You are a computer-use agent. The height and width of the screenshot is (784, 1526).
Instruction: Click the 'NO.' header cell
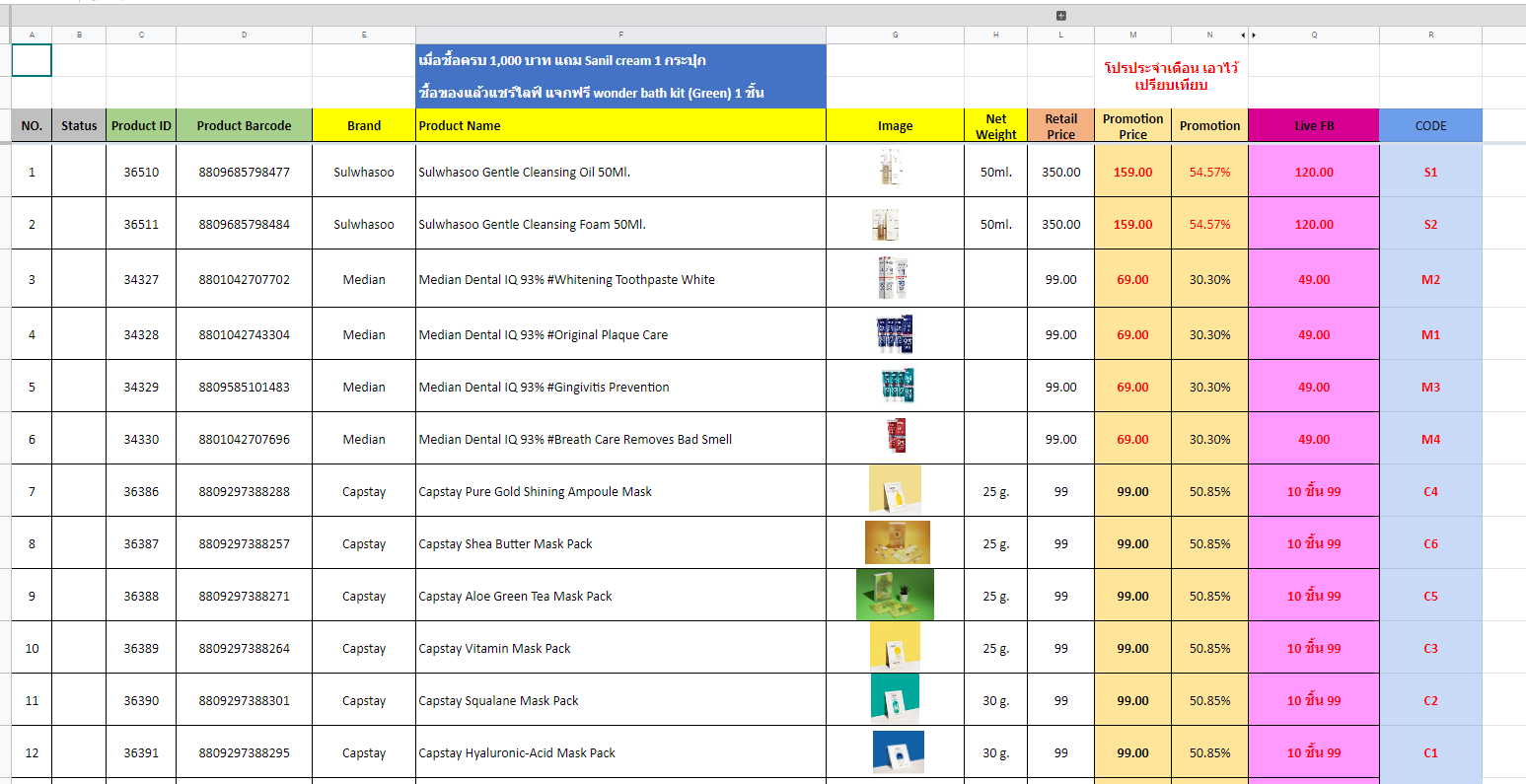(x=32, y=125)
